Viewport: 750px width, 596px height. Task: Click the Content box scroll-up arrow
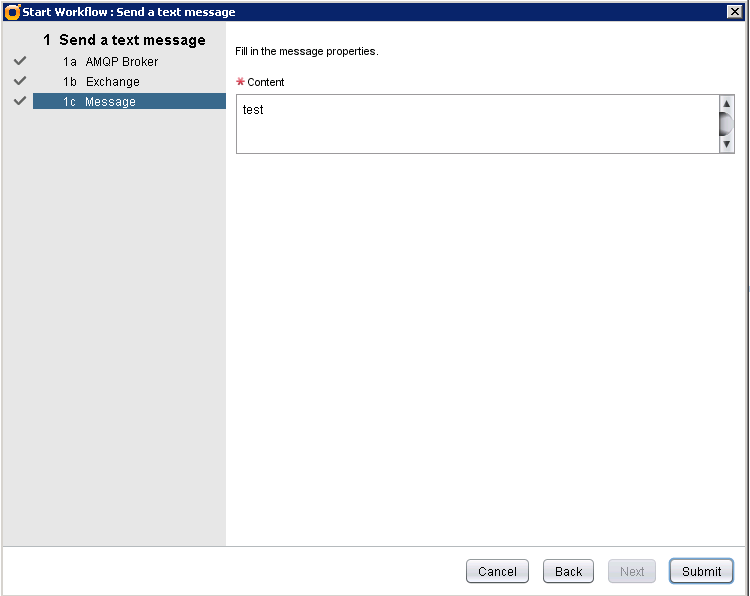(727, 104)
